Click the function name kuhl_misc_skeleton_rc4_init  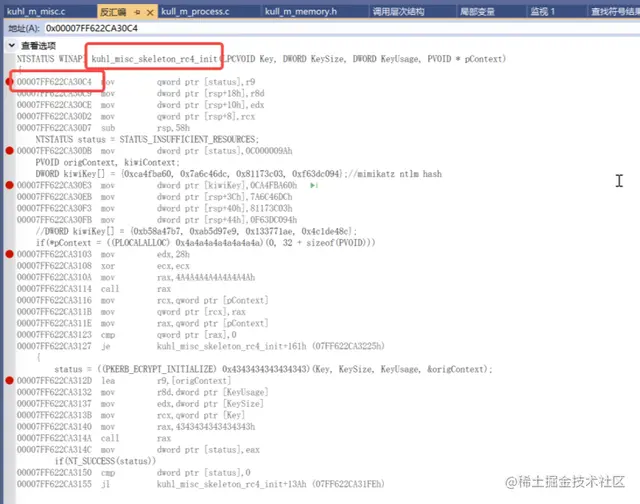tap(154, 59)
